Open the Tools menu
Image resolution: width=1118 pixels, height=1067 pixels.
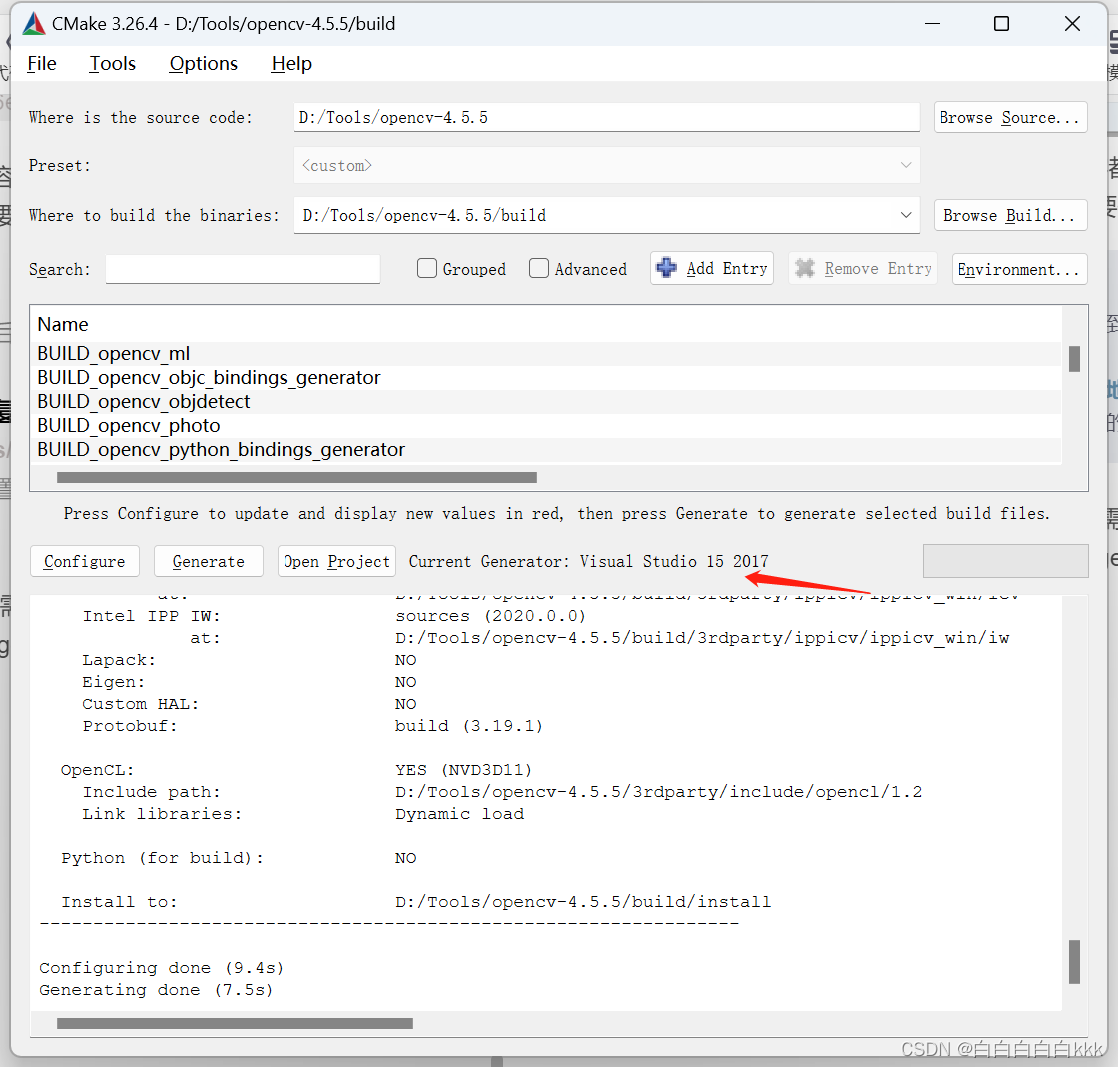(112, 63)
